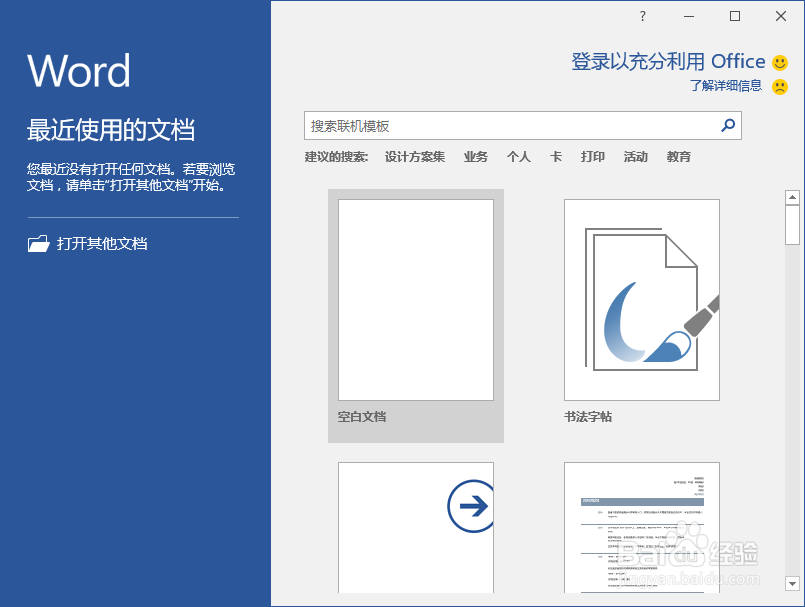Click the smiley face feedback icon

click(x=780, y=63)
